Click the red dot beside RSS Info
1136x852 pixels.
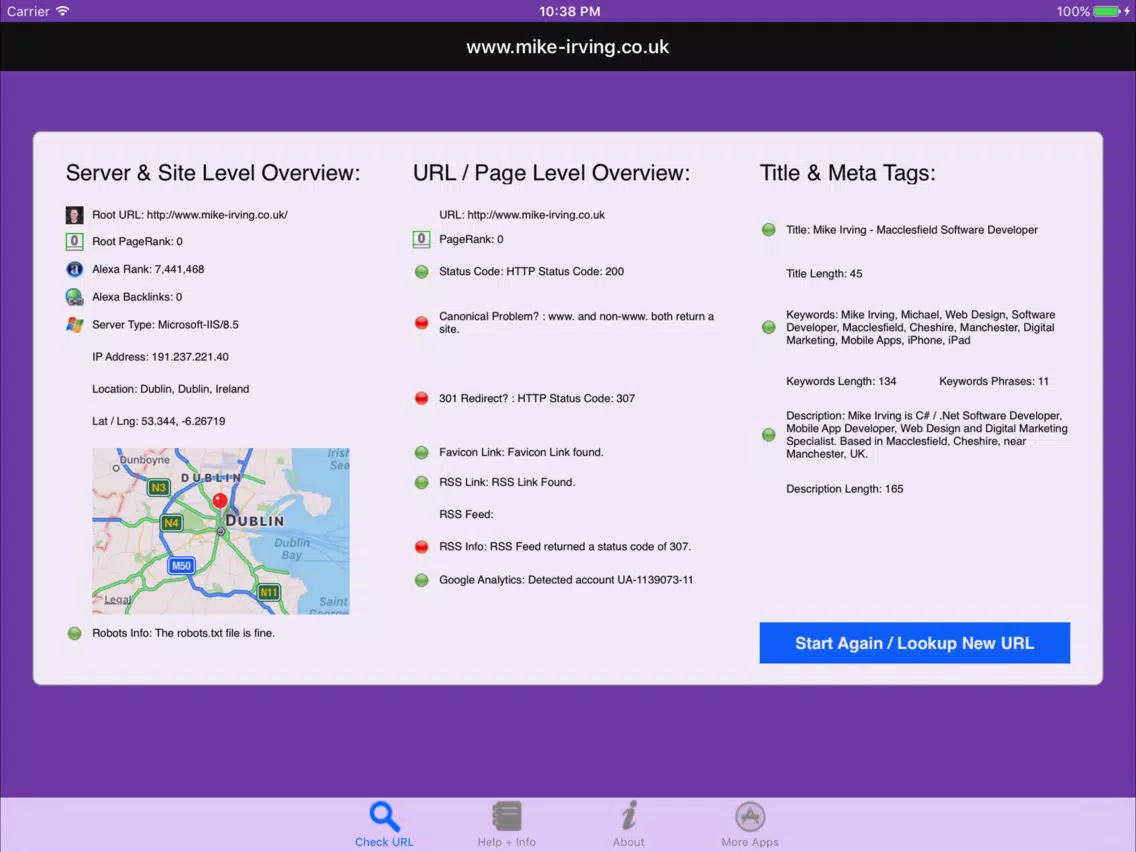422,547
